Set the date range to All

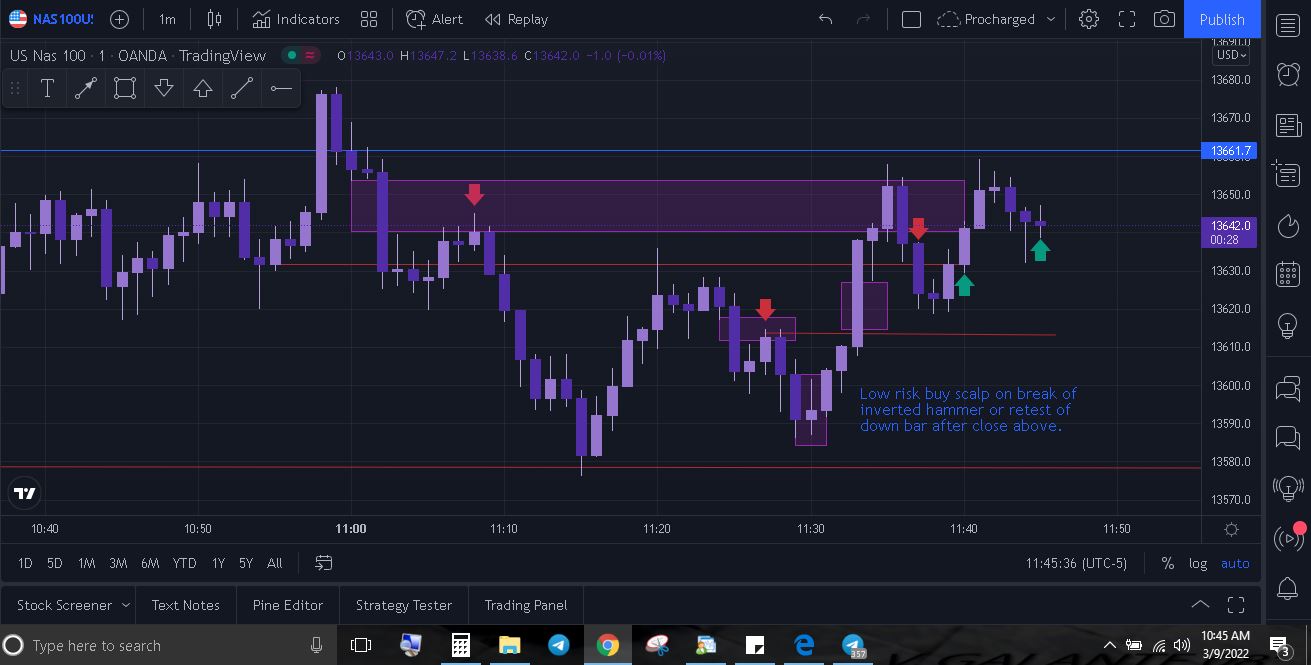tap(274, 563)
